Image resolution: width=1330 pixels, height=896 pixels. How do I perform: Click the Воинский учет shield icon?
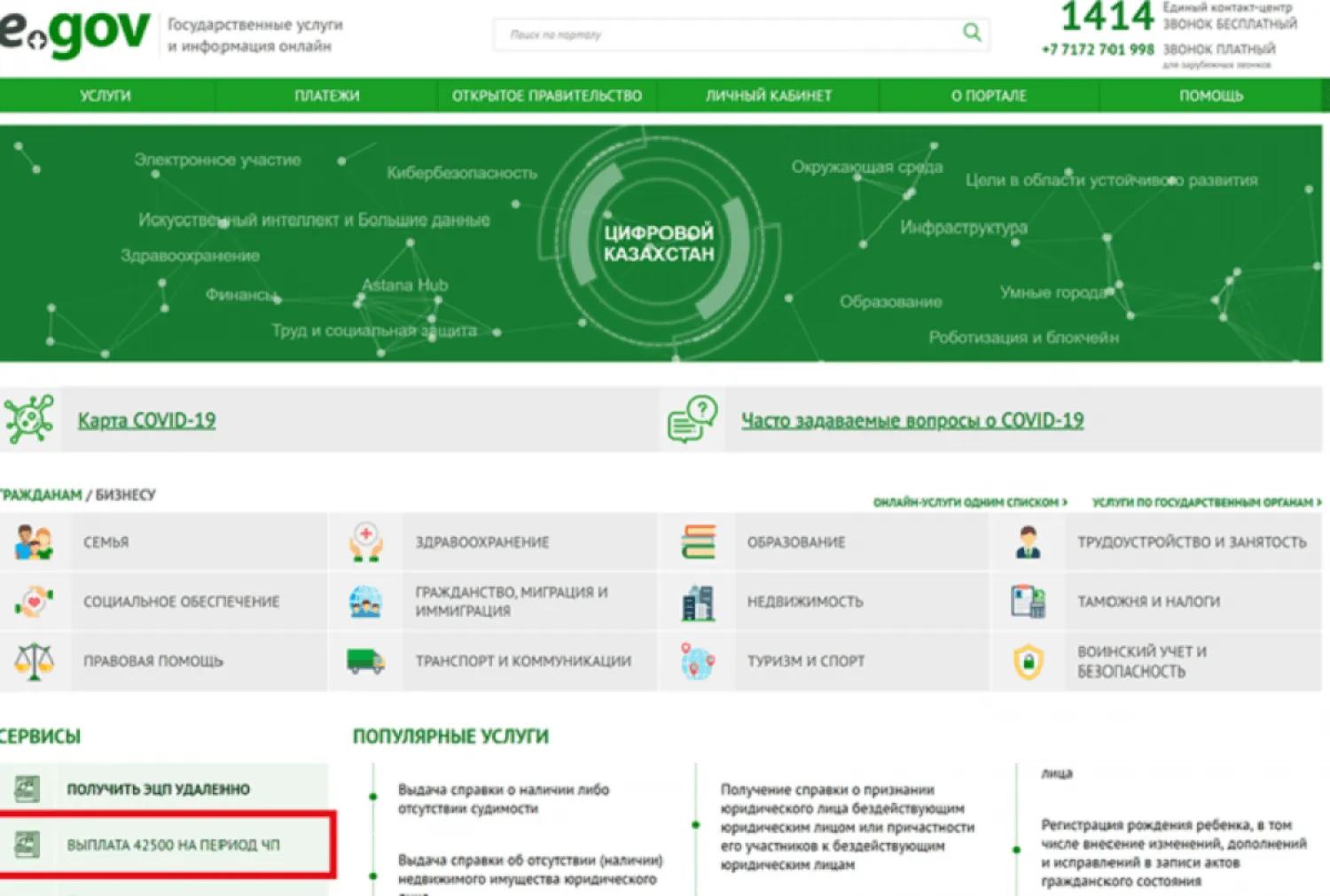1029,661
